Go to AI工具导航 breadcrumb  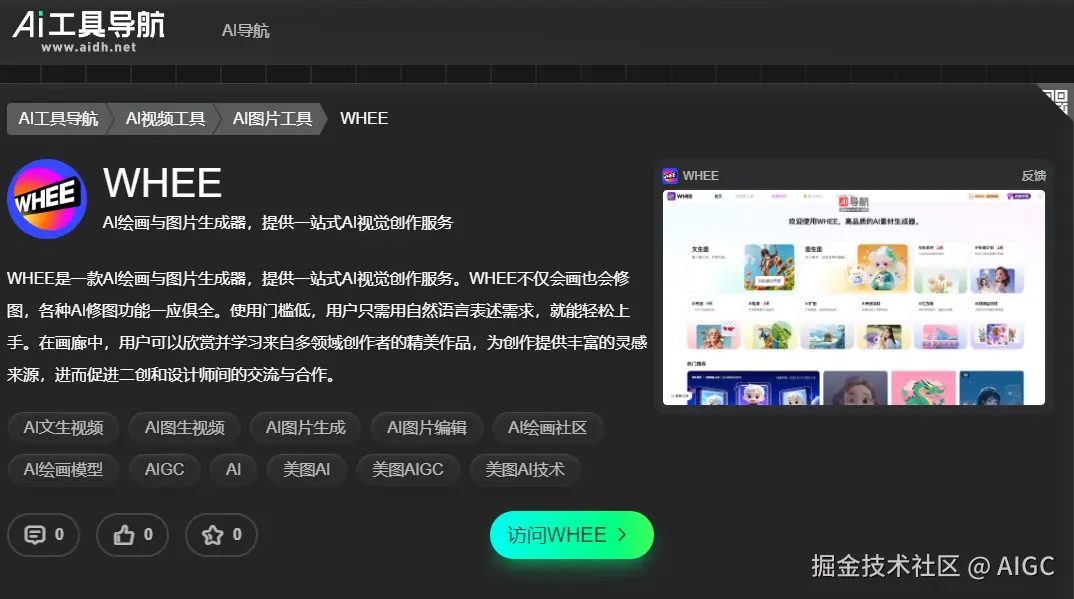[58, 118]
